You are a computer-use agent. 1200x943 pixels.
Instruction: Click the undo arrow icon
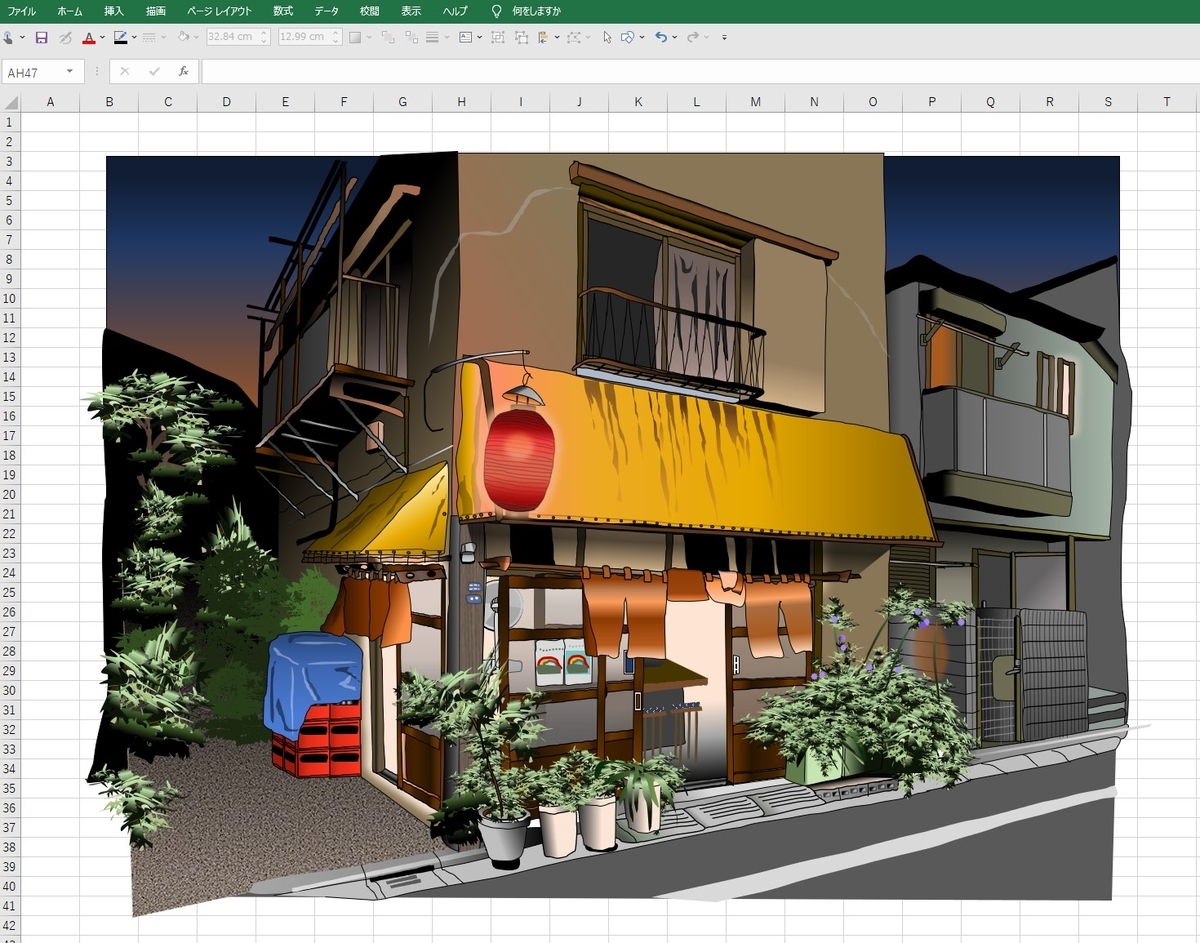click(661, 37)
